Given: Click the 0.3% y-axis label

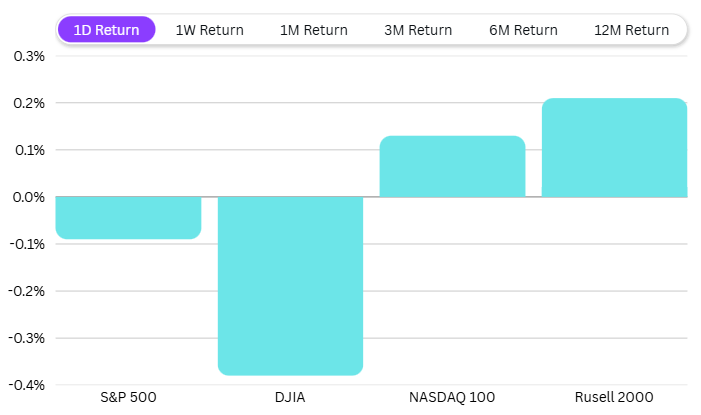Looking at the screenshot, I should pos(29,56).
